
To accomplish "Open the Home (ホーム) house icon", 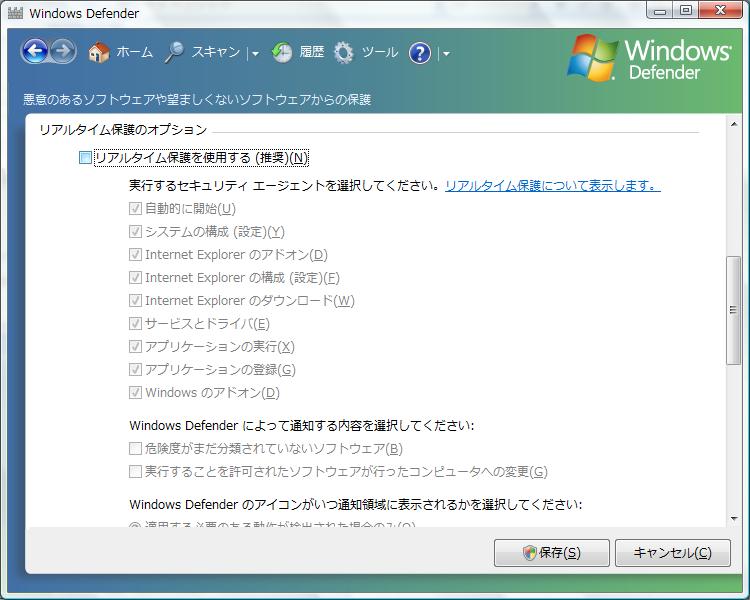I will pyautogui.click(x=99, y=52).
